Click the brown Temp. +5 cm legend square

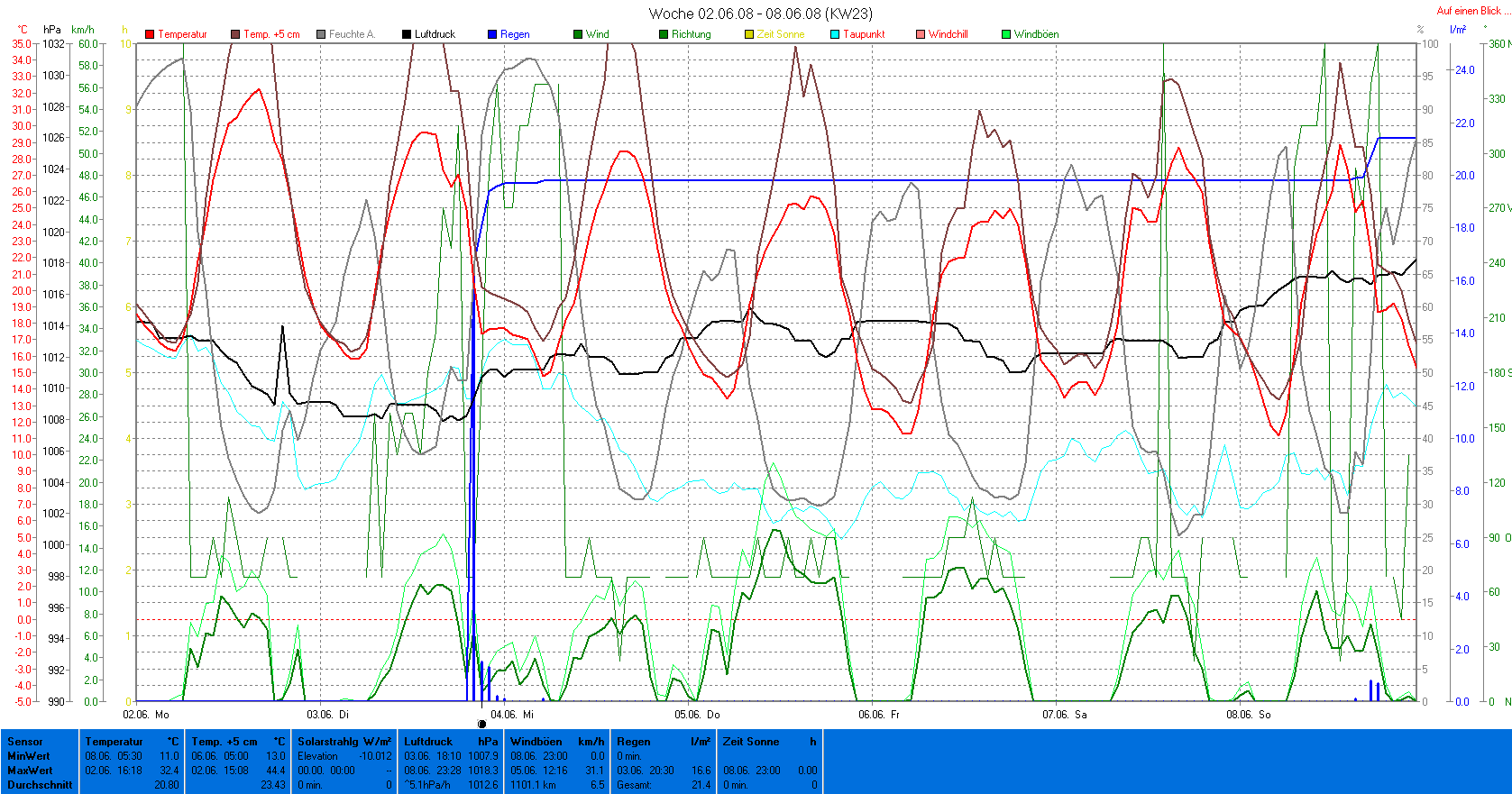click(x=235, y=34)
